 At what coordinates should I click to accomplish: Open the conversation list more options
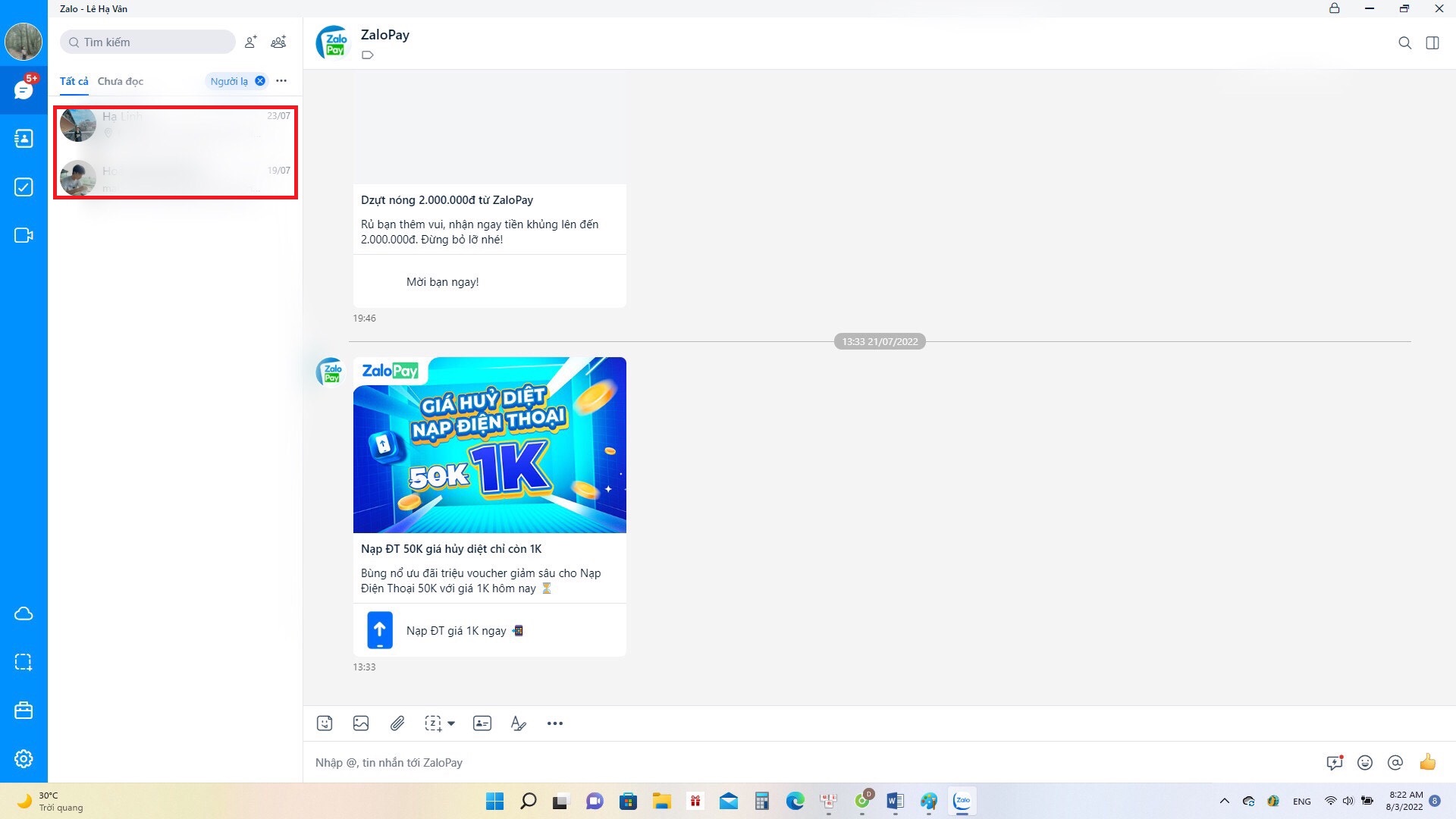pyautogui.click(x=281, y=81)
